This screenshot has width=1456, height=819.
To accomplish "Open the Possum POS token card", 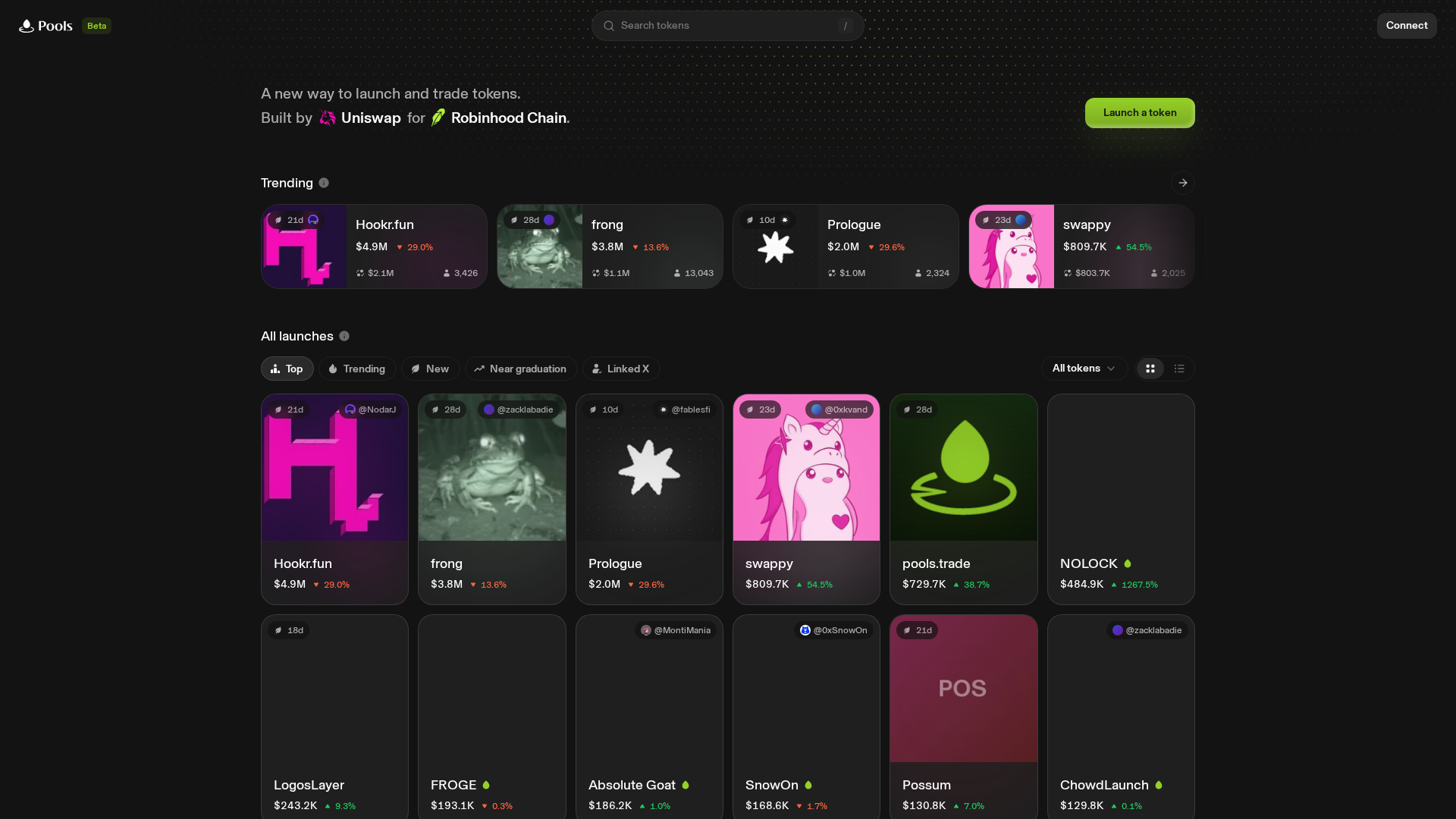I will 964,717.
